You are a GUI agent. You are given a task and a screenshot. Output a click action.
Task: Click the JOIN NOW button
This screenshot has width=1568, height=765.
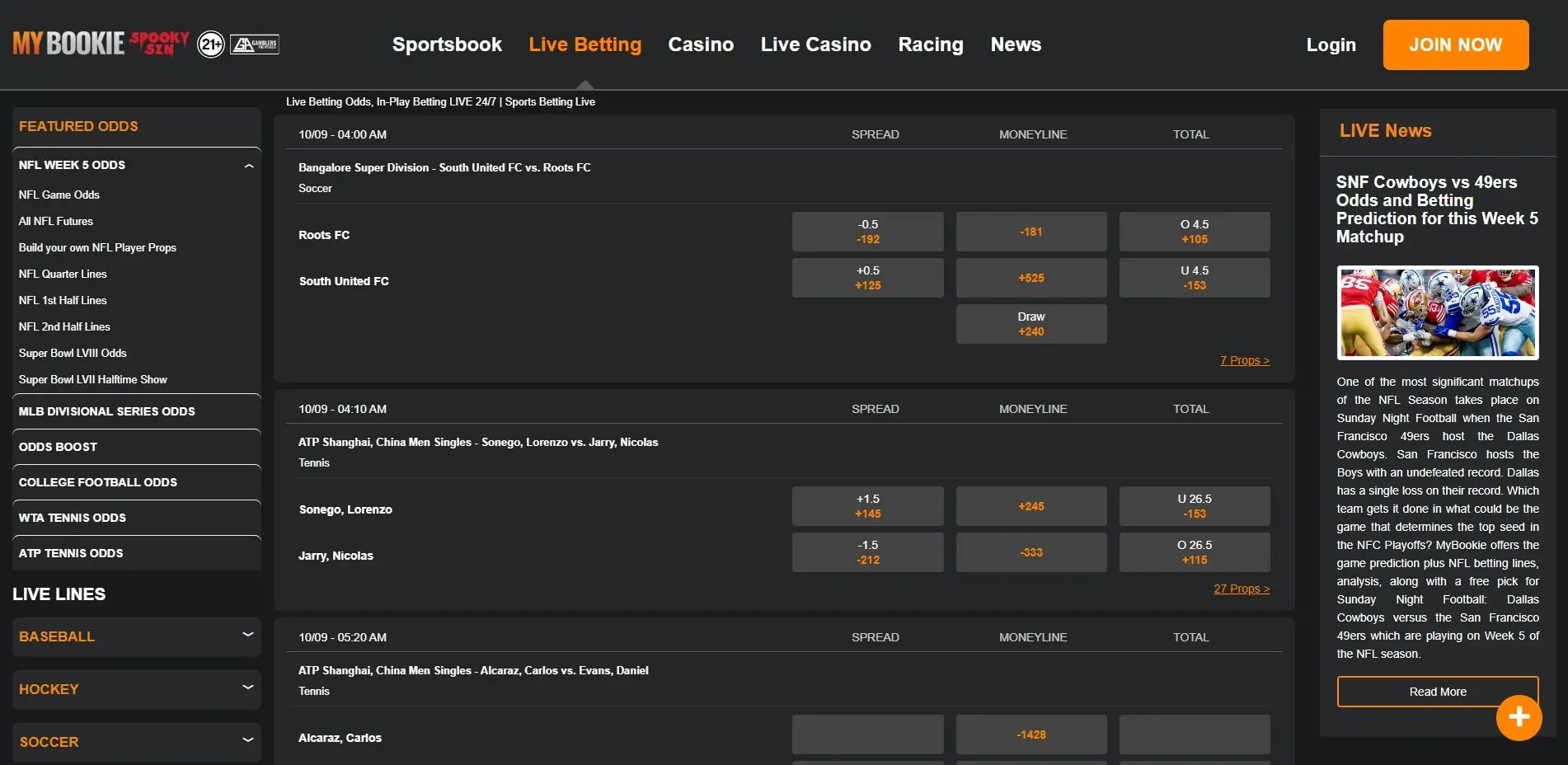(1455, 45)
